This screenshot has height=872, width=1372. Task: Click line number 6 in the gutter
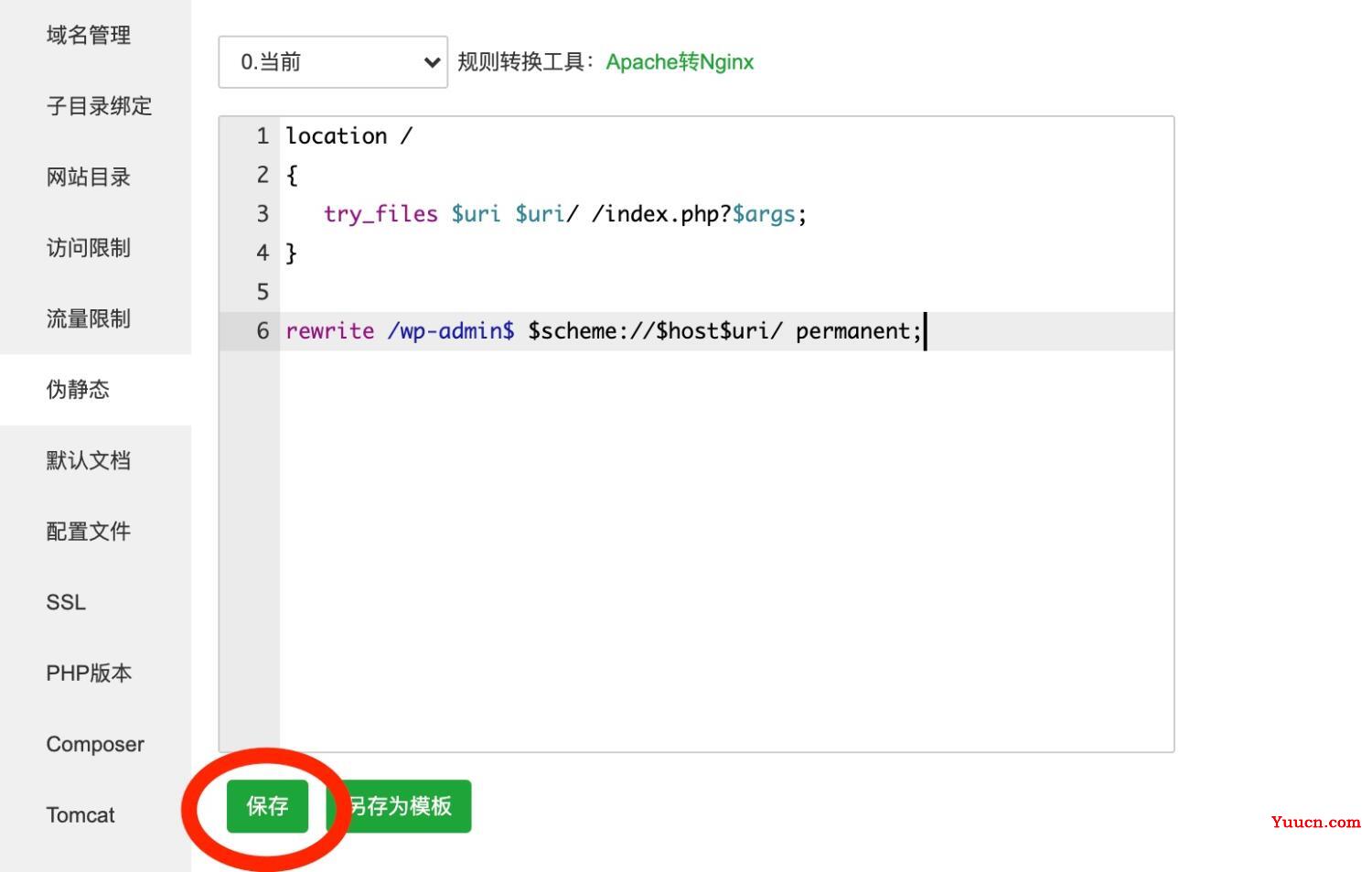coord(263,331)
